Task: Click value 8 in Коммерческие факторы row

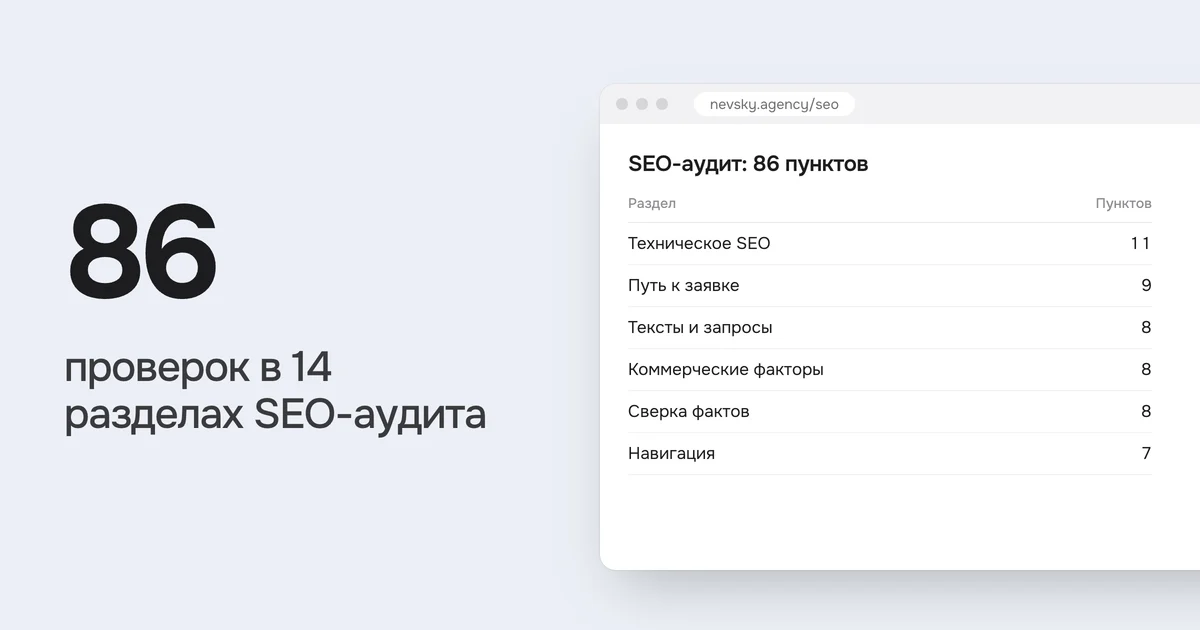Action: [x=1146, y=369]
